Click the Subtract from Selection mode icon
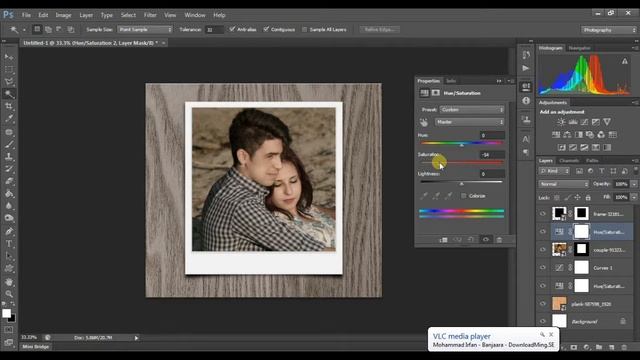 (x=59, y=29)
